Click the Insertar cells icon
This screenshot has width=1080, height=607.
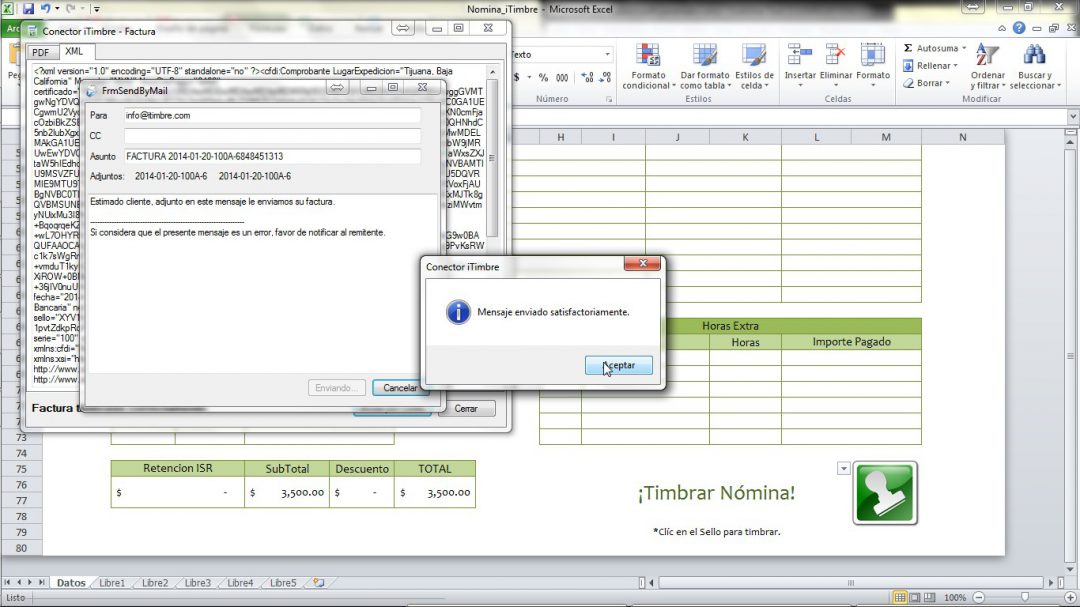pyautogui.click(x=800, y=67)
